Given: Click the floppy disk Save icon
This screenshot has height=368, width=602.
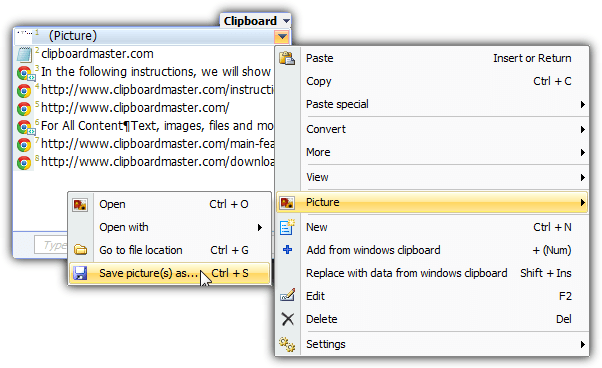Looking at the screenshot, I should tap(80, 273).
